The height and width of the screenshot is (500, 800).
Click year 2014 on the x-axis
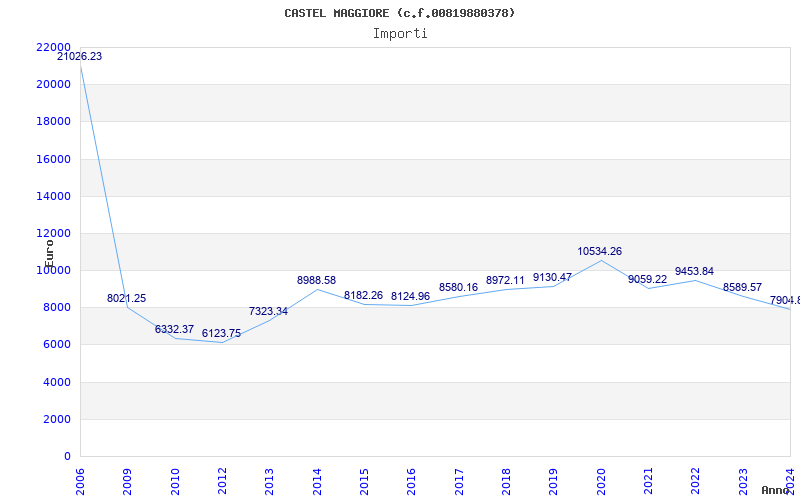coord(317,479)
